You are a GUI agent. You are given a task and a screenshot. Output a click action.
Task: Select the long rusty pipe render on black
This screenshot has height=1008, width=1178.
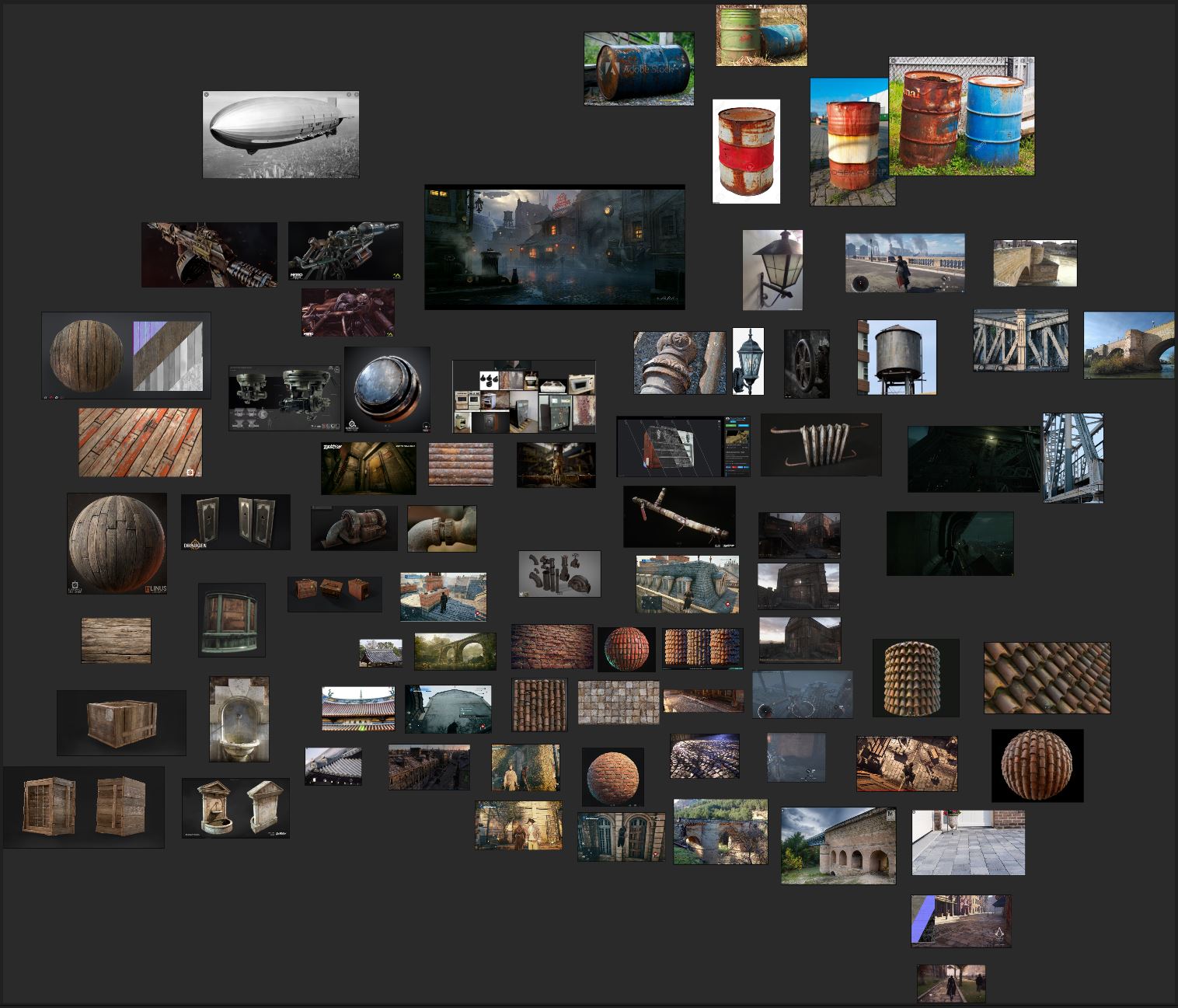(x=679, y=517)
